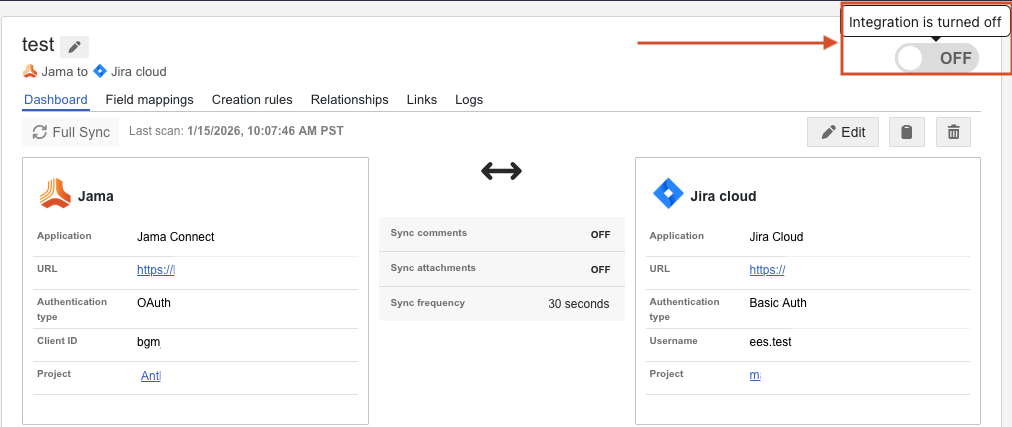This screenshot has width=1012, height=427.
Task: Click the clipboard copy icon button
Action: 907,132
